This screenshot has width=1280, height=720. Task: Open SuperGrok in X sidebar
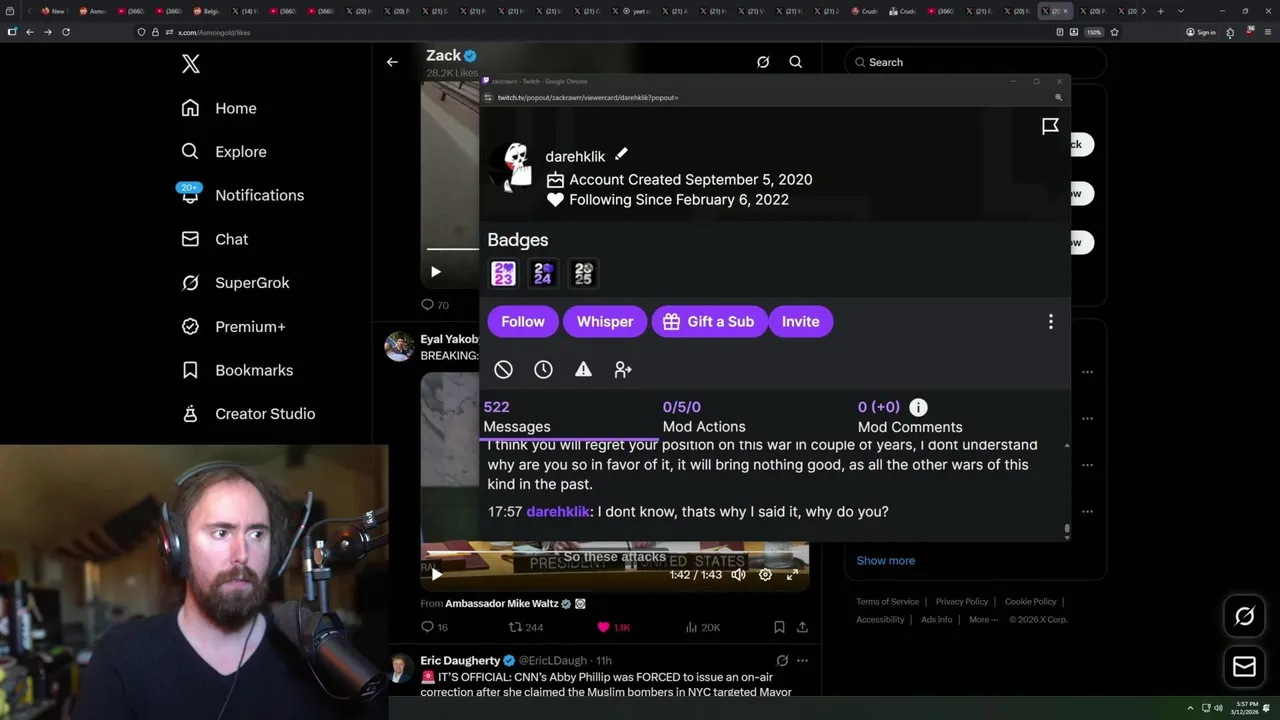[x=235, y=283]
